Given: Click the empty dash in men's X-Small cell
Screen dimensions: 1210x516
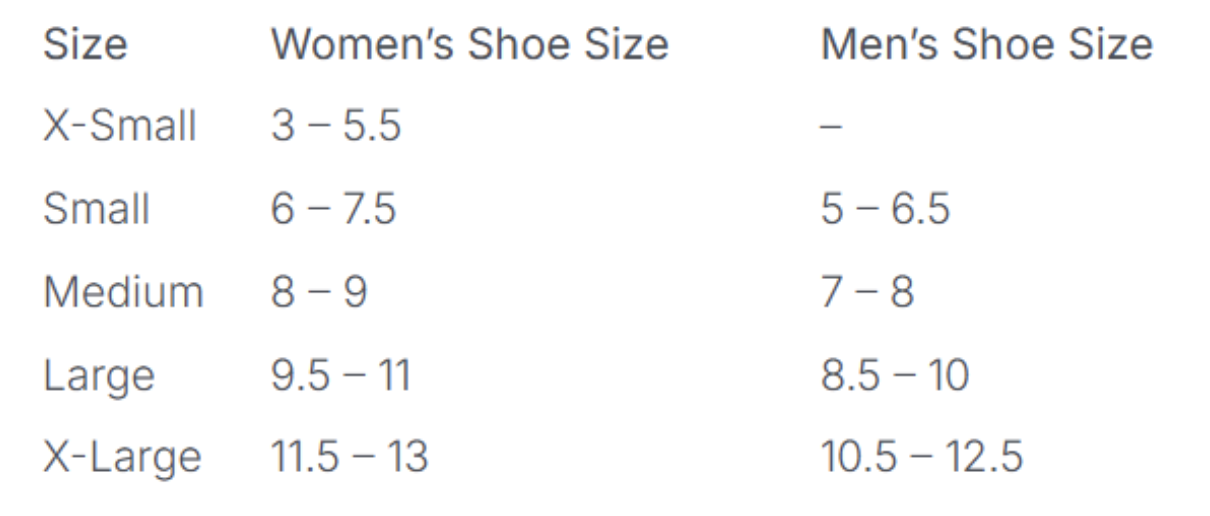Looking at the screenshot, I should (832, 128).
